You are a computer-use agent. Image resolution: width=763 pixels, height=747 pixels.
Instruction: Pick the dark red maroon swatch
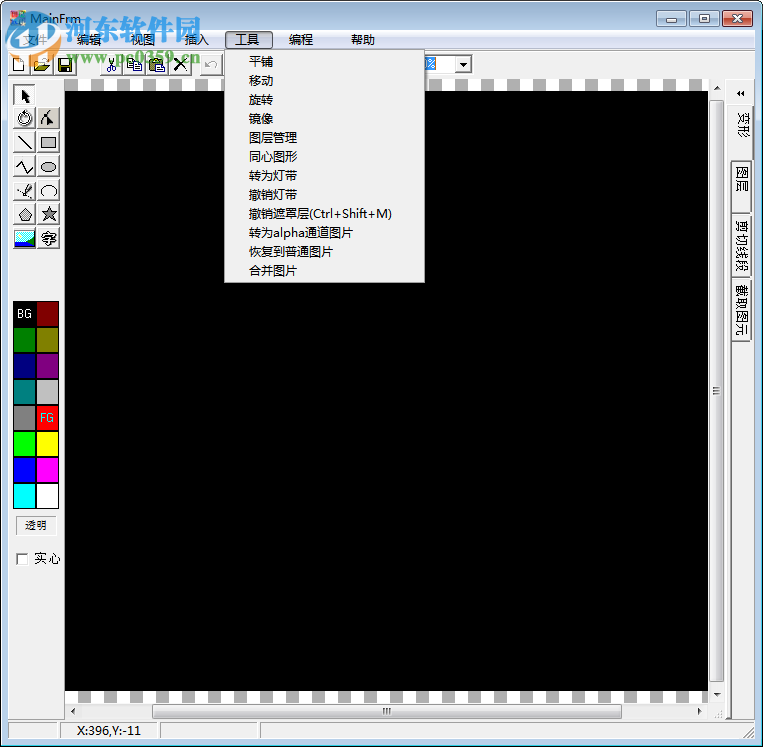[x=47, y=314]
